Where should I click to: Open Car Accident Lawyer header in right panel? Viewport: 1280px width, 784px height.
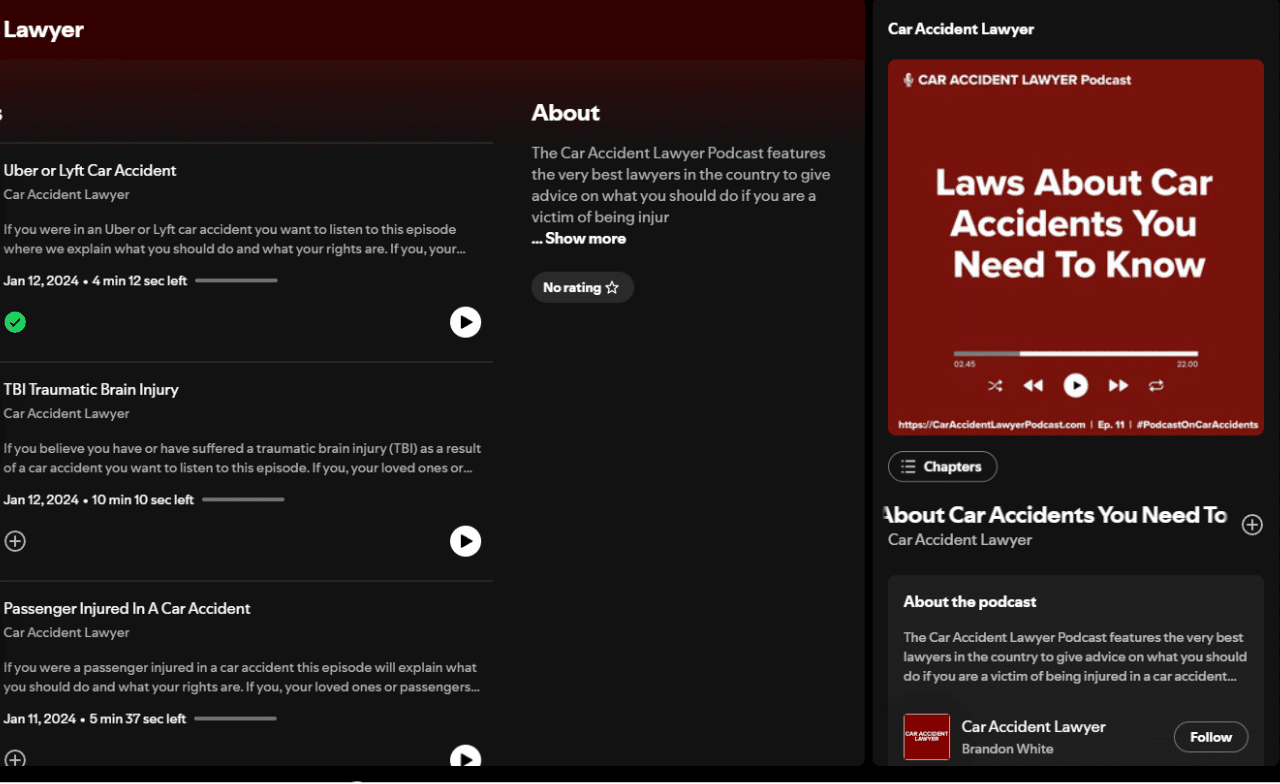click(961, 29)
